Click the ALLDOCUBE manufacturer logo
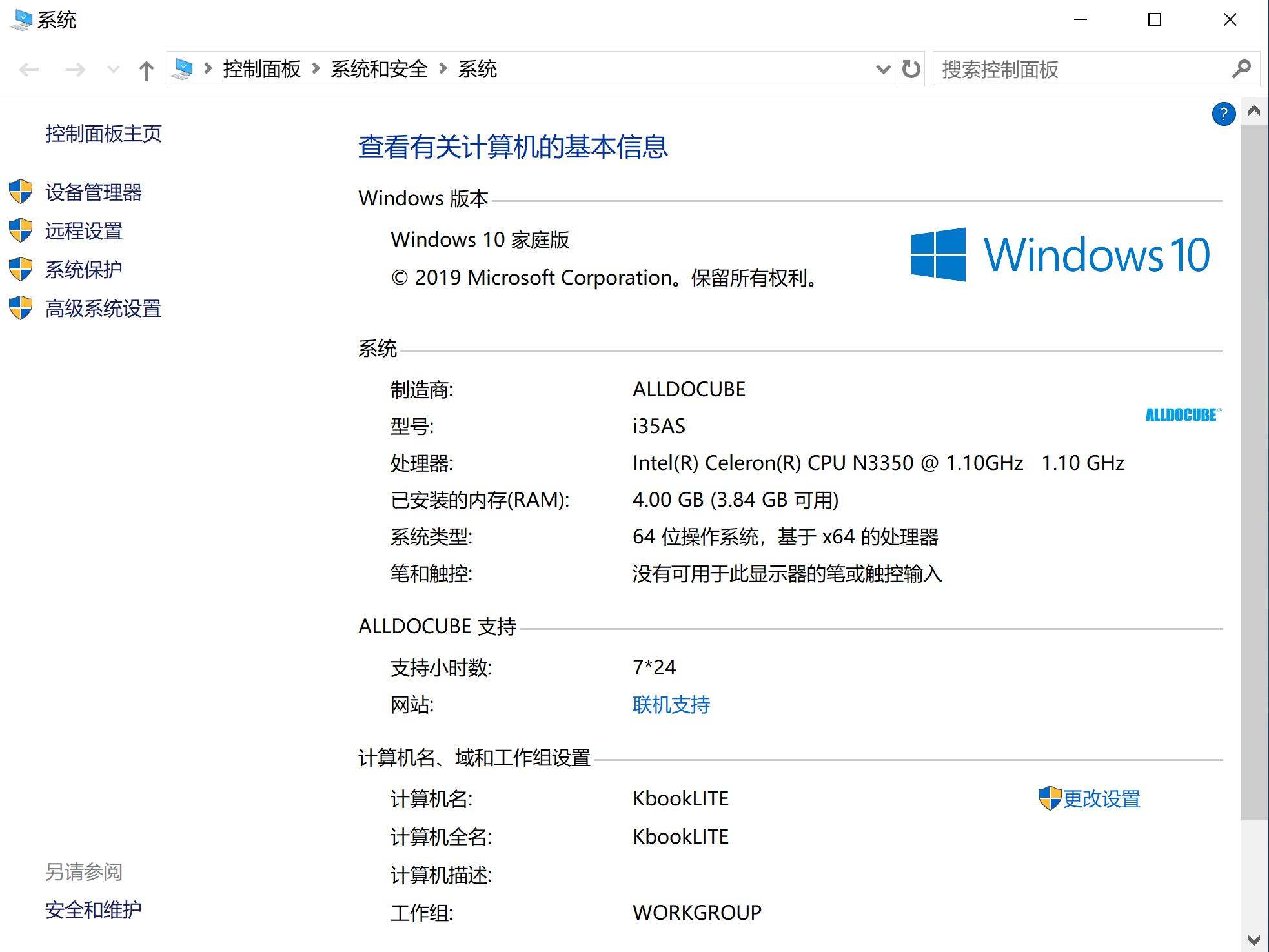 click(x=1183, y=414)
